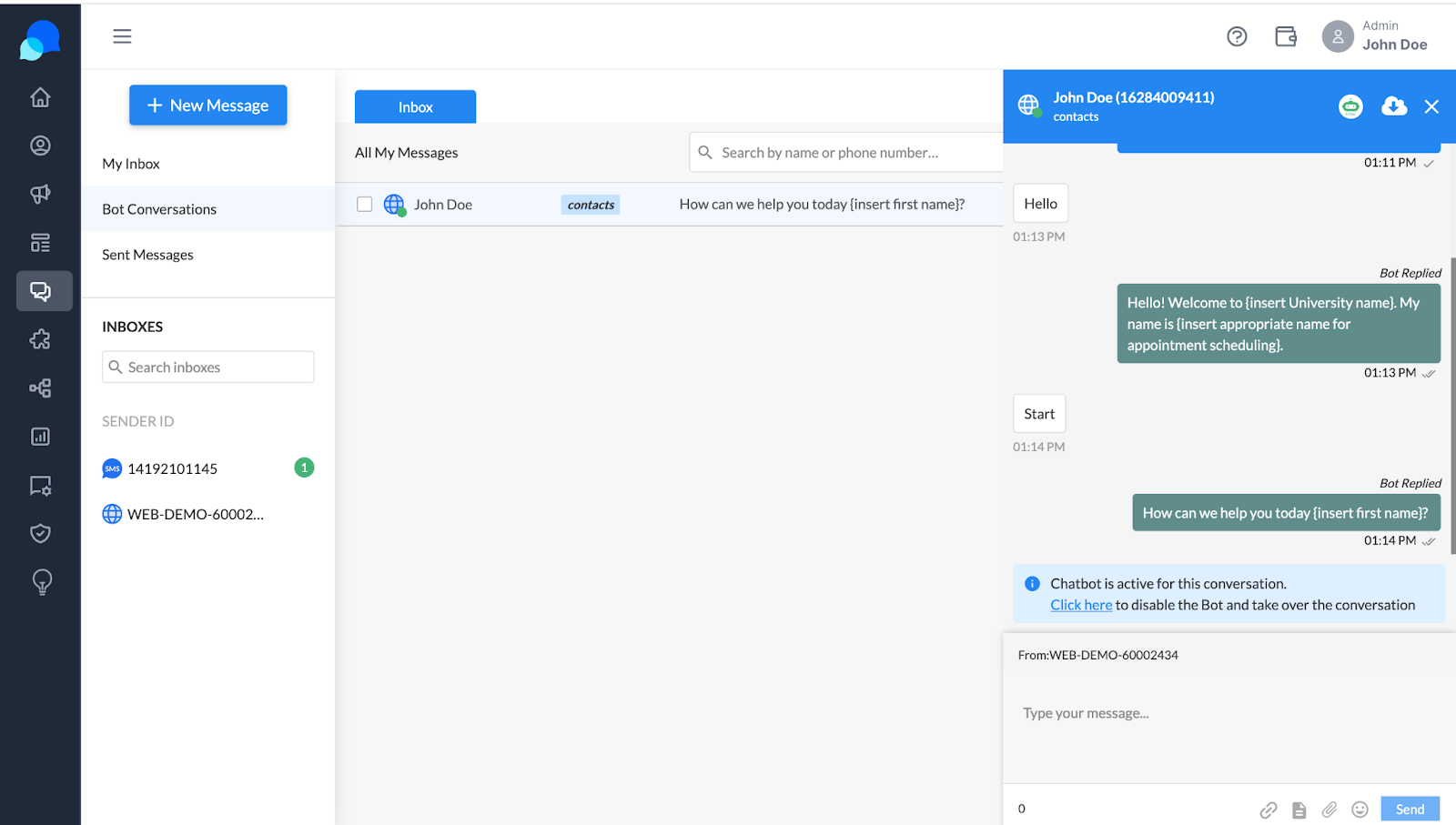The width and height of the screenshot is (1456, 825).
Task: Focus the Search inboxes field
Action: point(208,367)
